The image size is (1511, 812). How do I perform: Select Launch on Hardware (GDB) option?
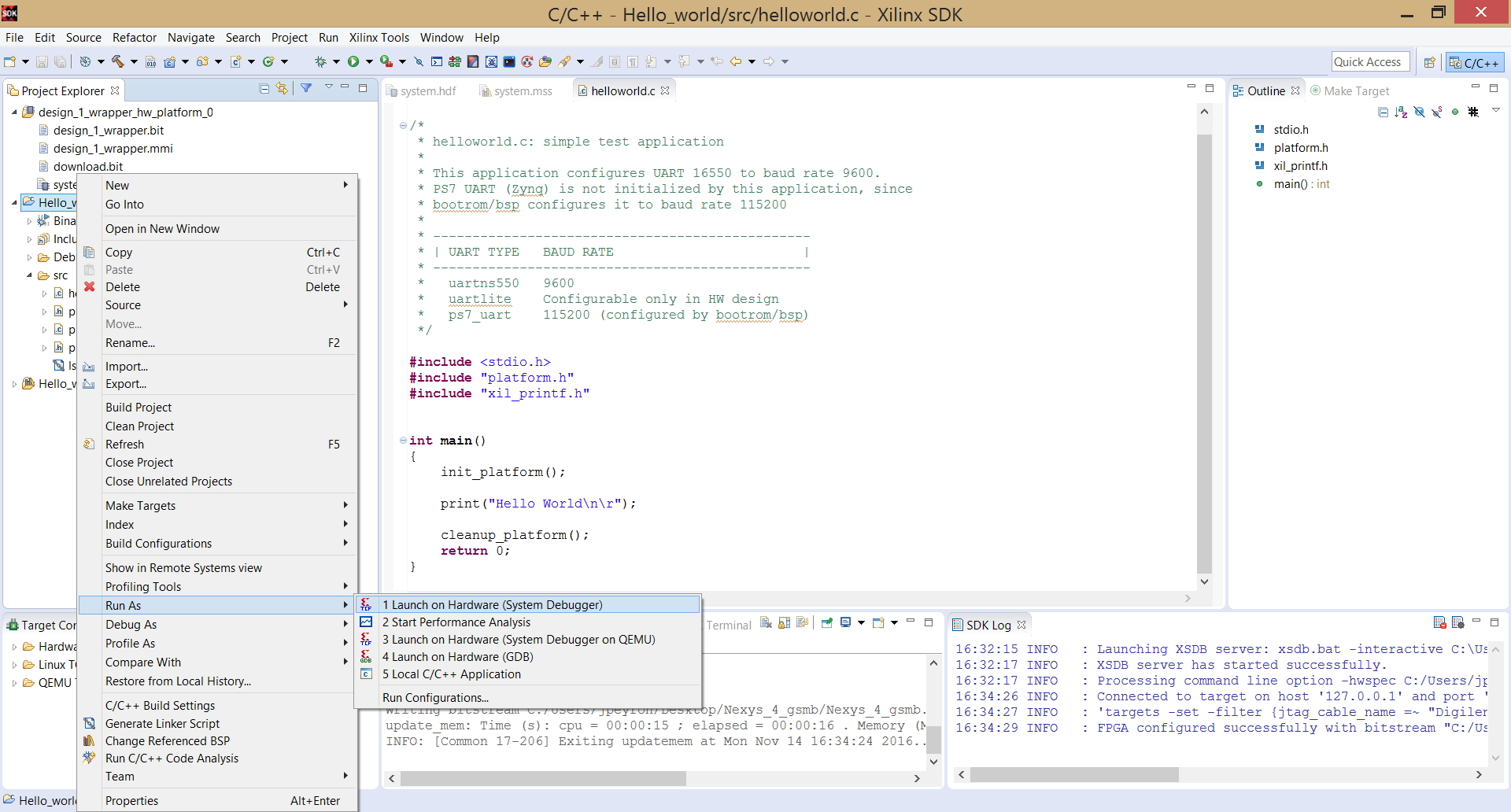click(x=528, y=657)
